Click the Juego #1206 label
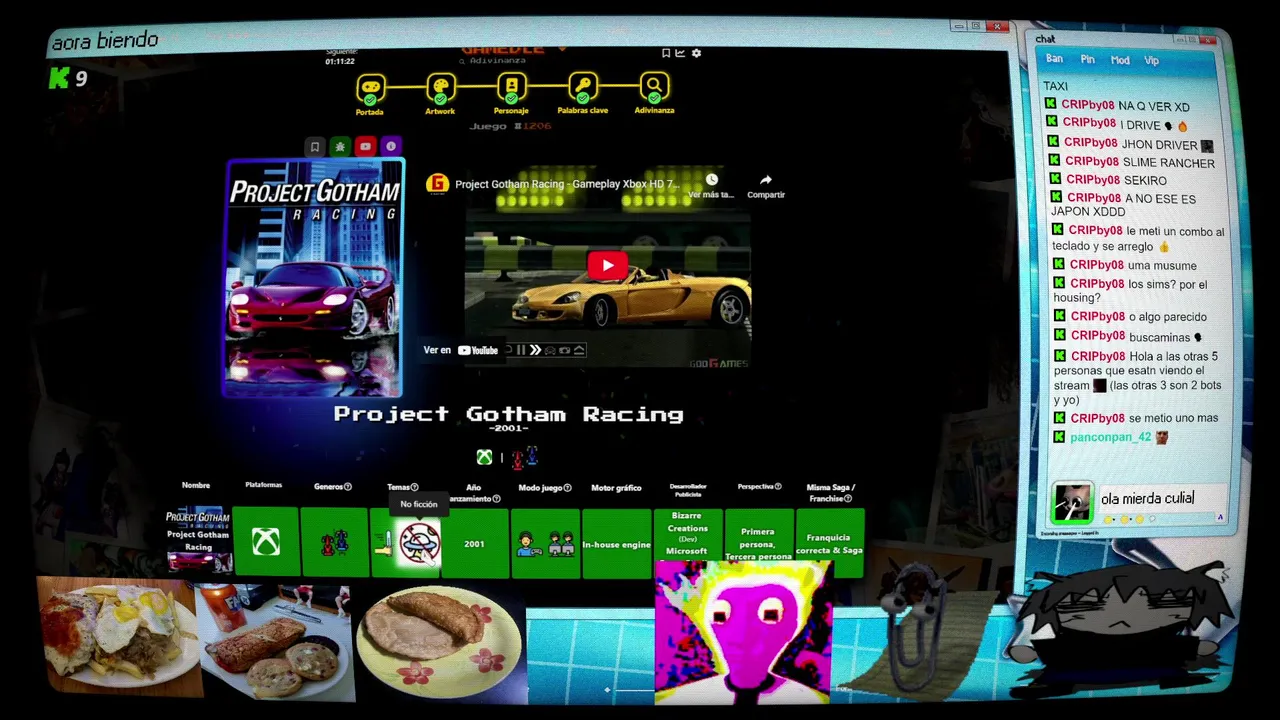The width and height of the screenshot is (1280, 720). click(x=510, y=126)
